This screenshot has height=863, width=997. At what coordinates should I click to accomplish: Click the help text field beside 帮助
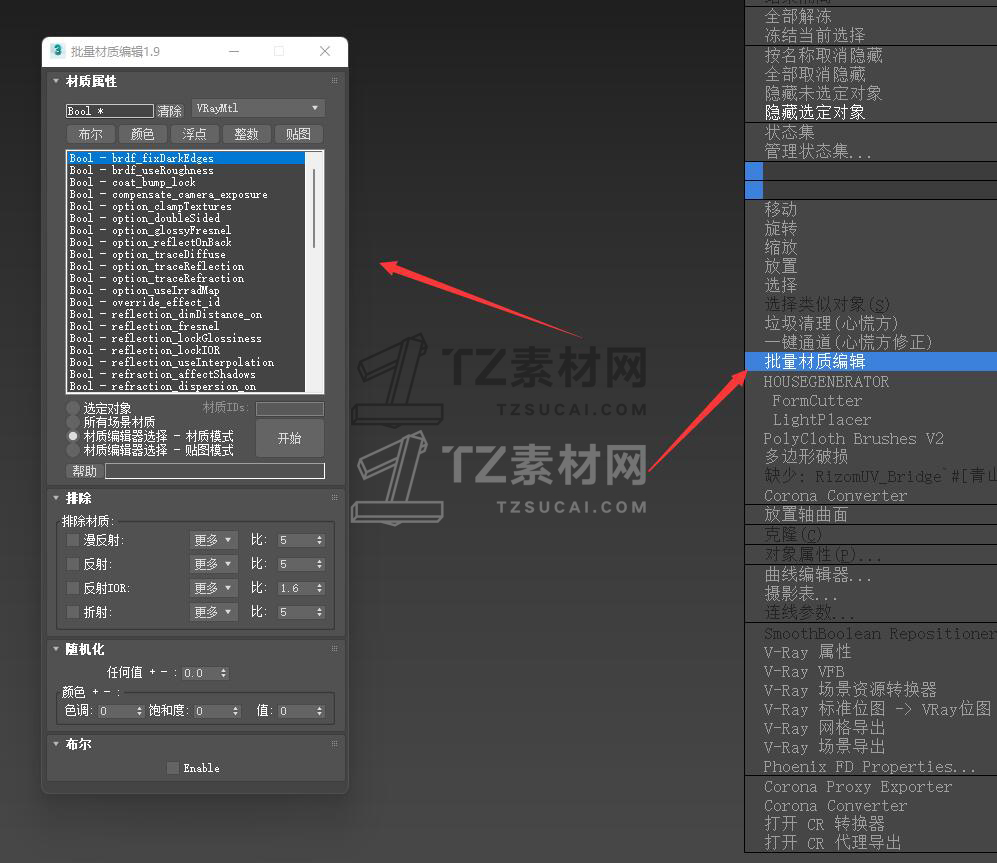(215, 471)
